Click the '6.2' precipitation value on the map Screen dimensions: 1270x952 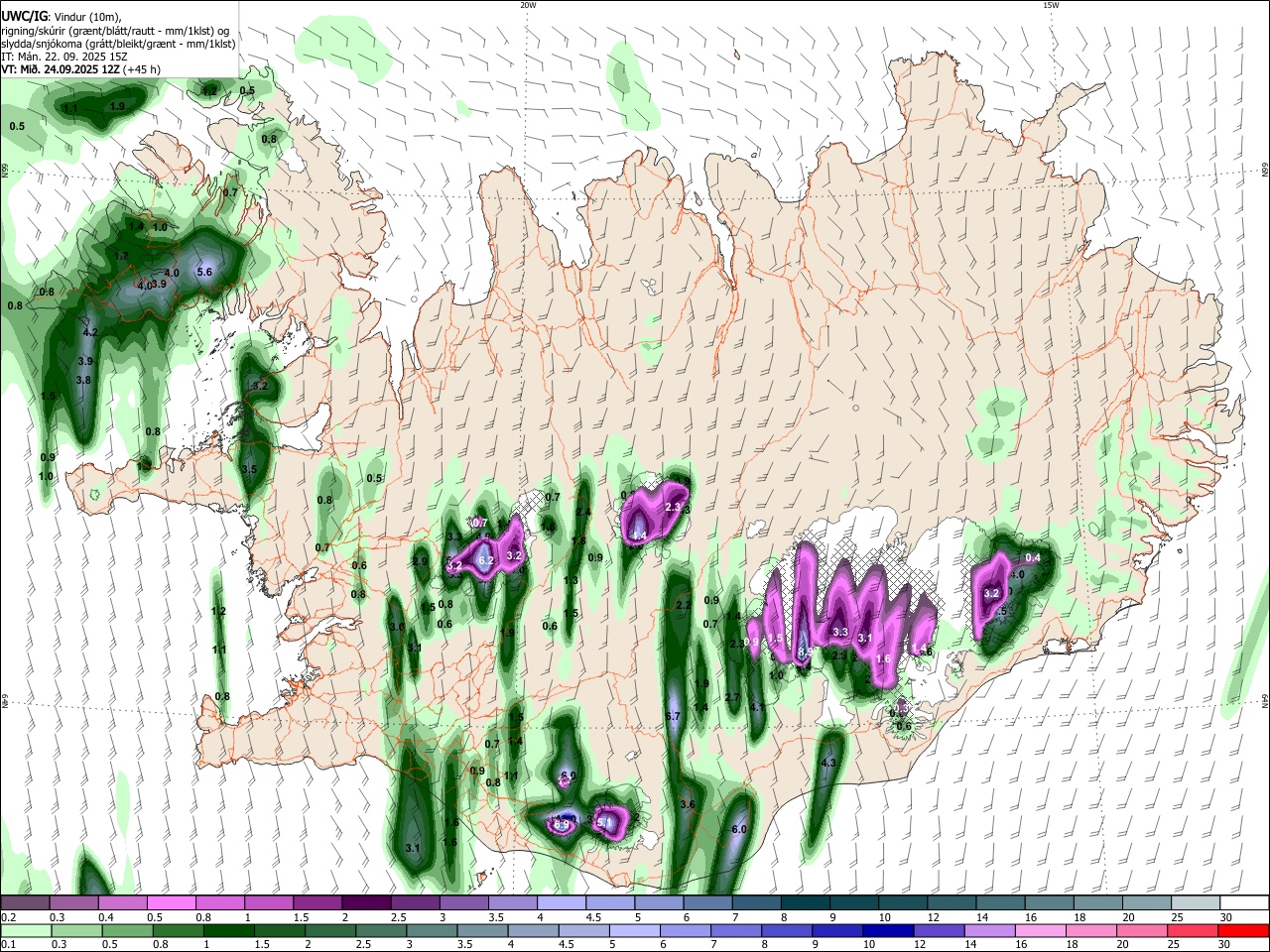click(x=486, y=560)
